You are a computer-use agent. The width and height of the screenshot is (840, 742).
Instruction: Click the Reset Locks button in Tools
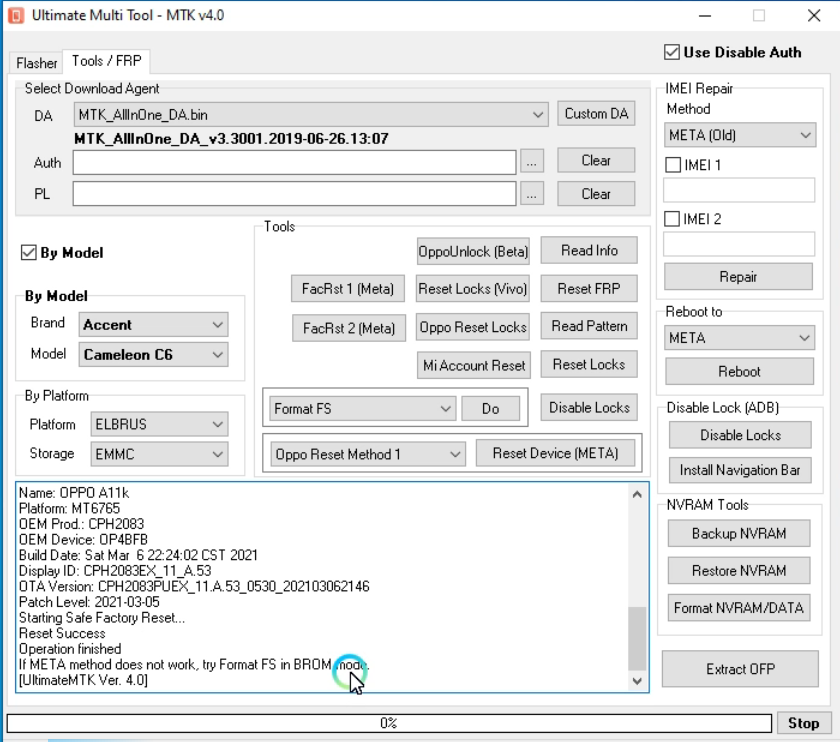589,364
